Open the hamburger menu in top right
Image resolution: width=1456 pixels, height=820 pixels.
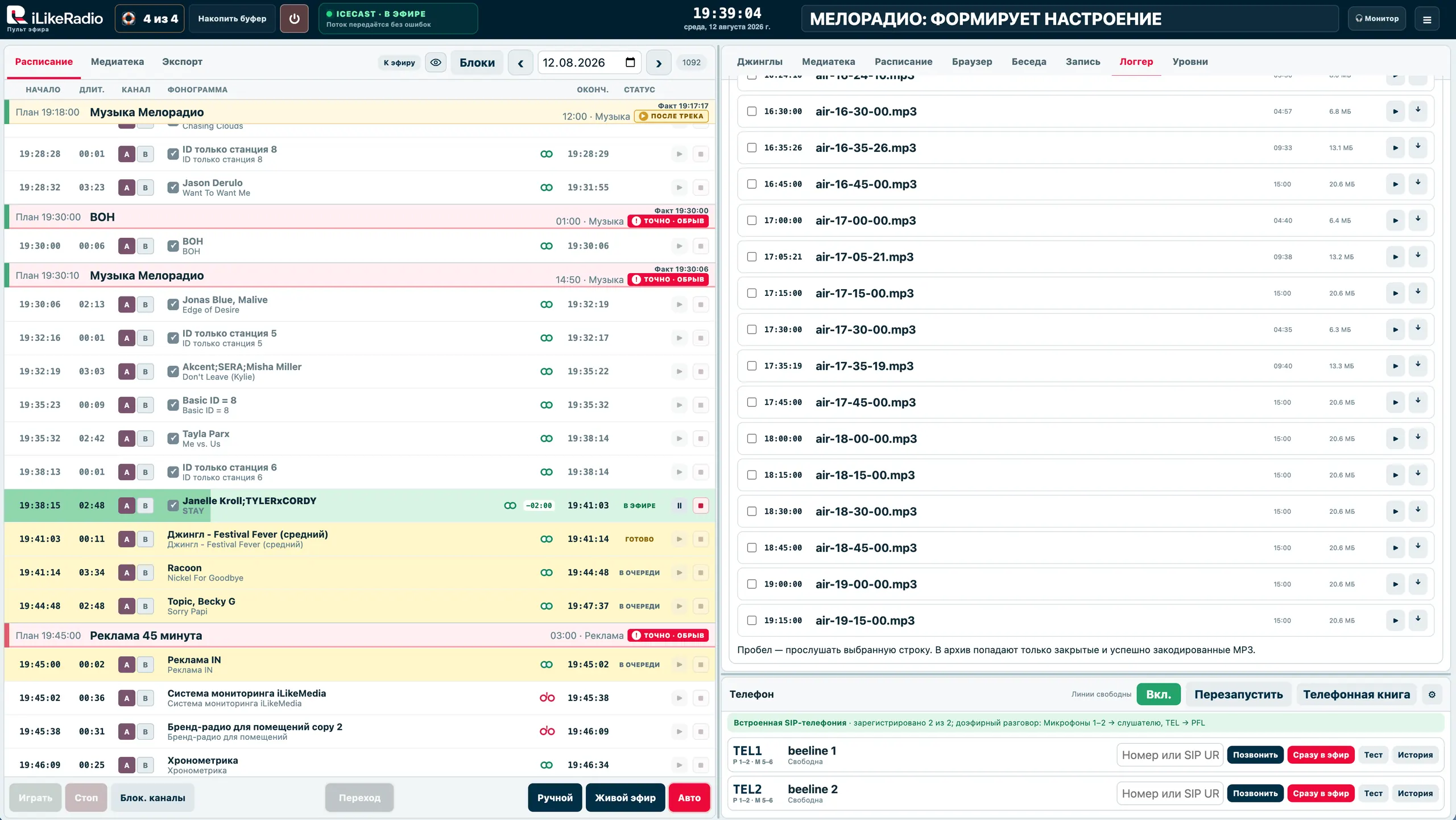pos(1427,19)
